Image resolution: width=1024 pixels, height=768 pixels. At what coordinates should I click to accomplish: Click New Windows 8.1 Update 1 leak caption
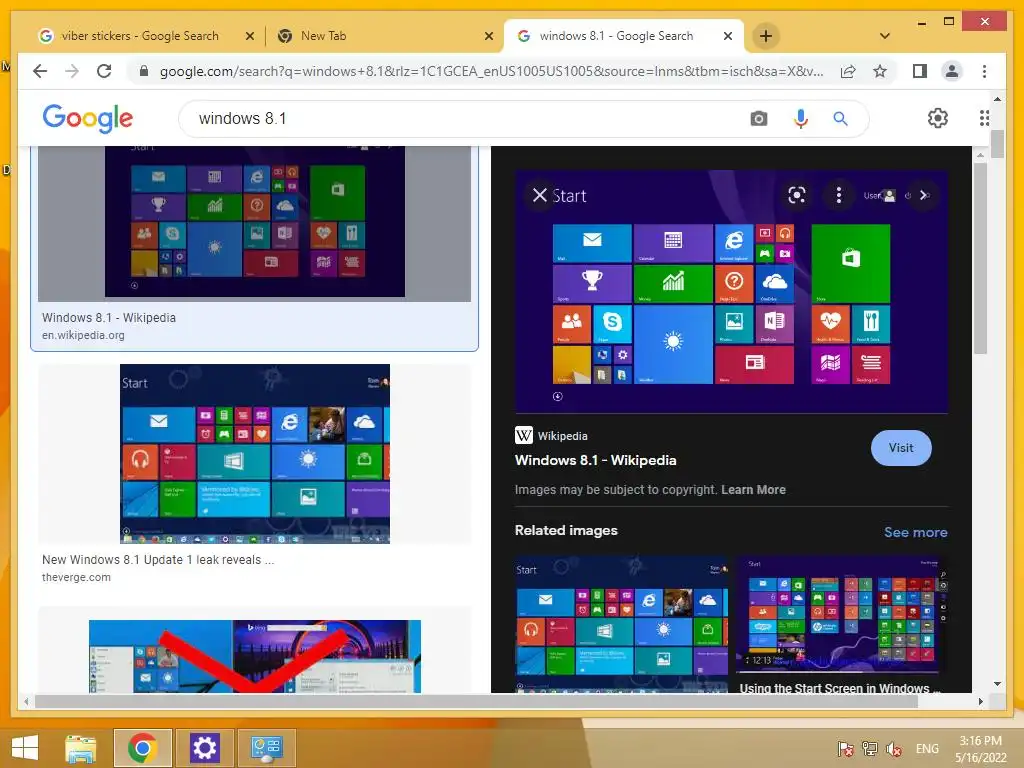(158, 560)
